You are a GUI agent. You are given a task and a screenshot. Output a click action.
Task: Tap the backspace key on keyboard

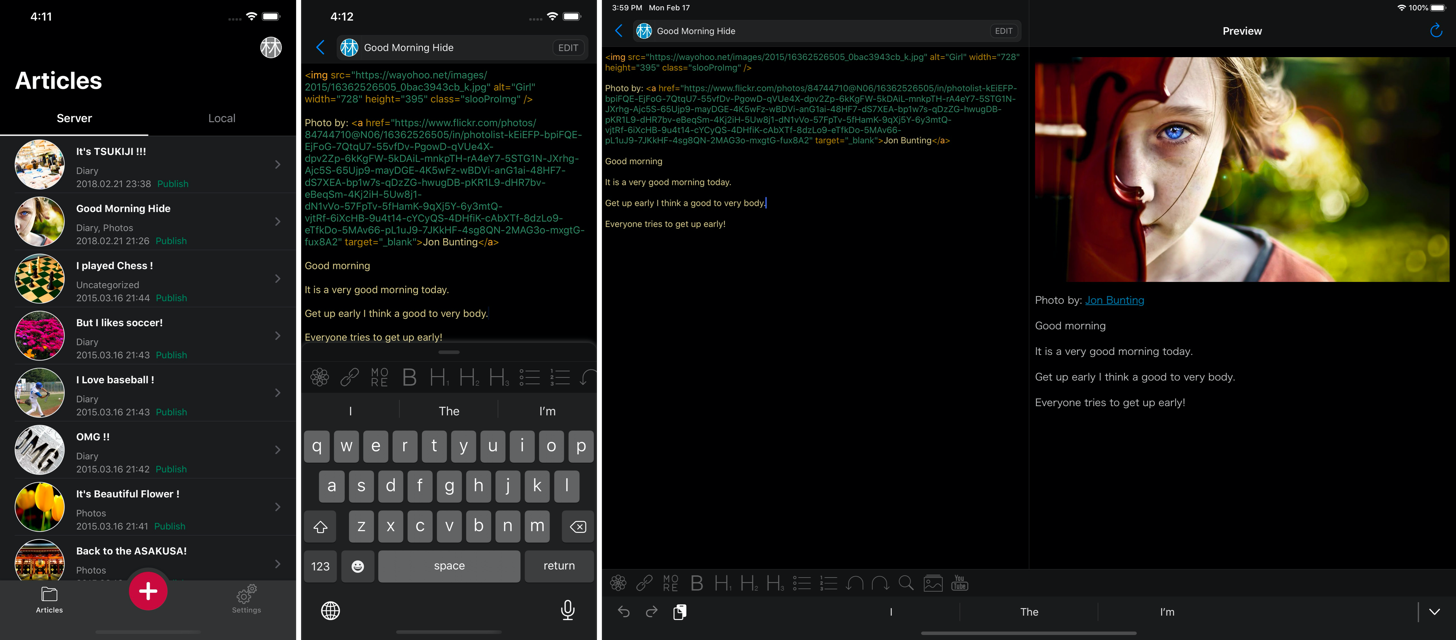coord(577,526)
